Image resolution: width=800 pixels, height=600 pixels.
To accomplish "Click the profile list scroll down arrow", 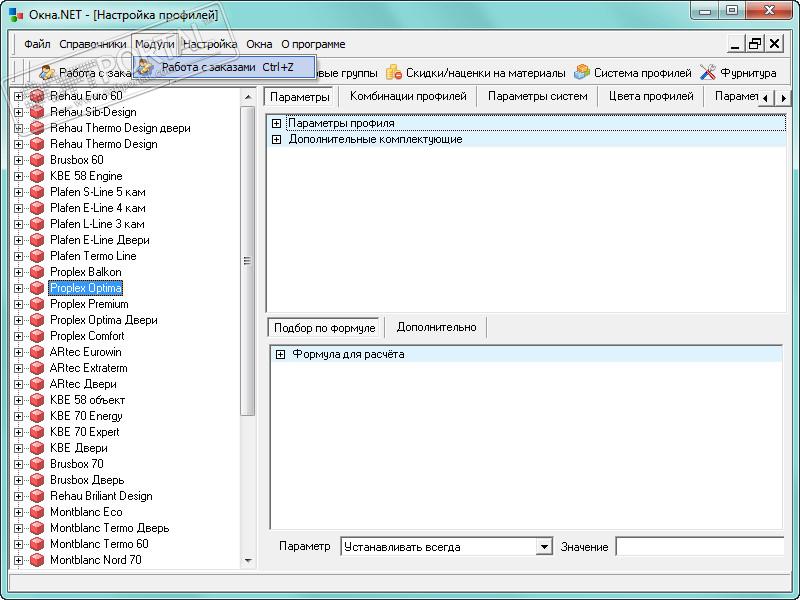I will pos(248,561).
